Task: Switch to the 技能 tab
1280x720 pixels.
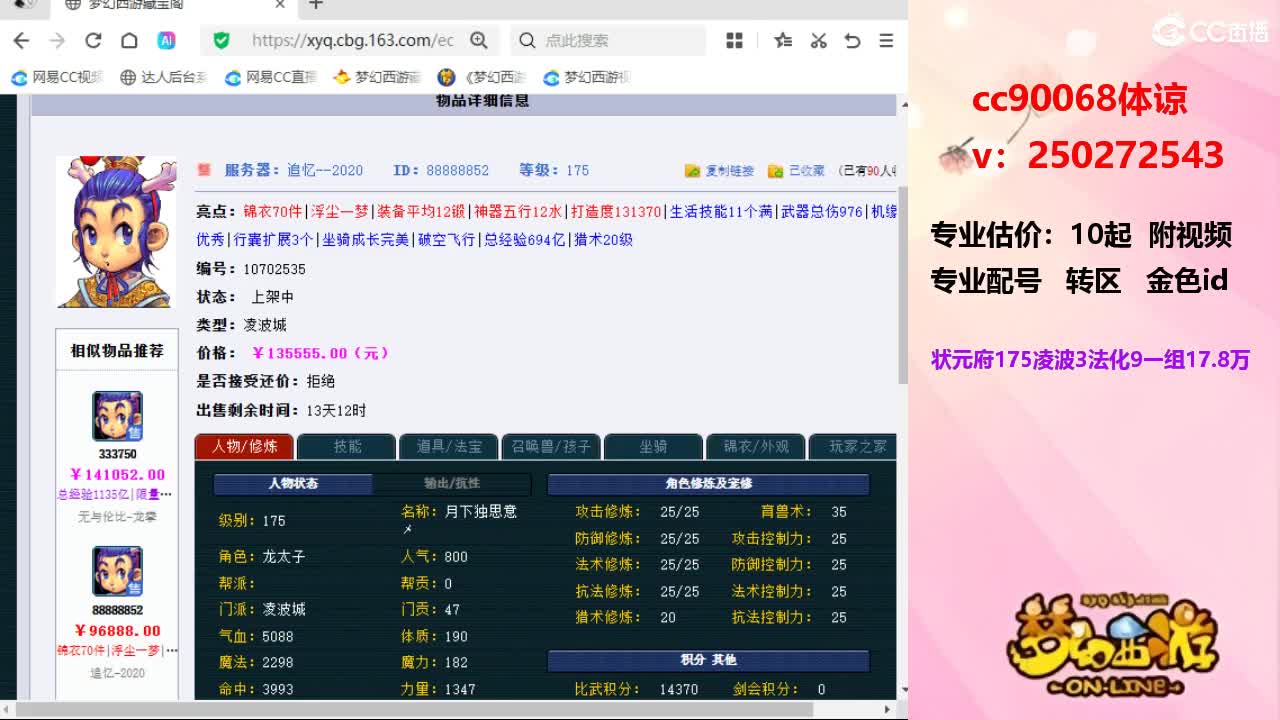Action: click(347, 446)
